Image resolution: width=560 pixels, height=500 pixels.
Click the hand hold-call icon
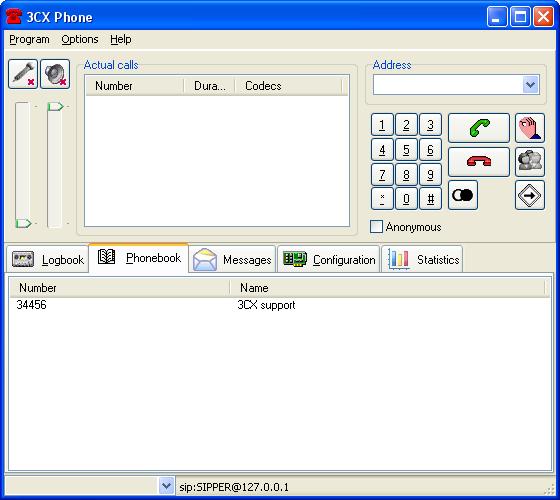(x=530, y=128)
